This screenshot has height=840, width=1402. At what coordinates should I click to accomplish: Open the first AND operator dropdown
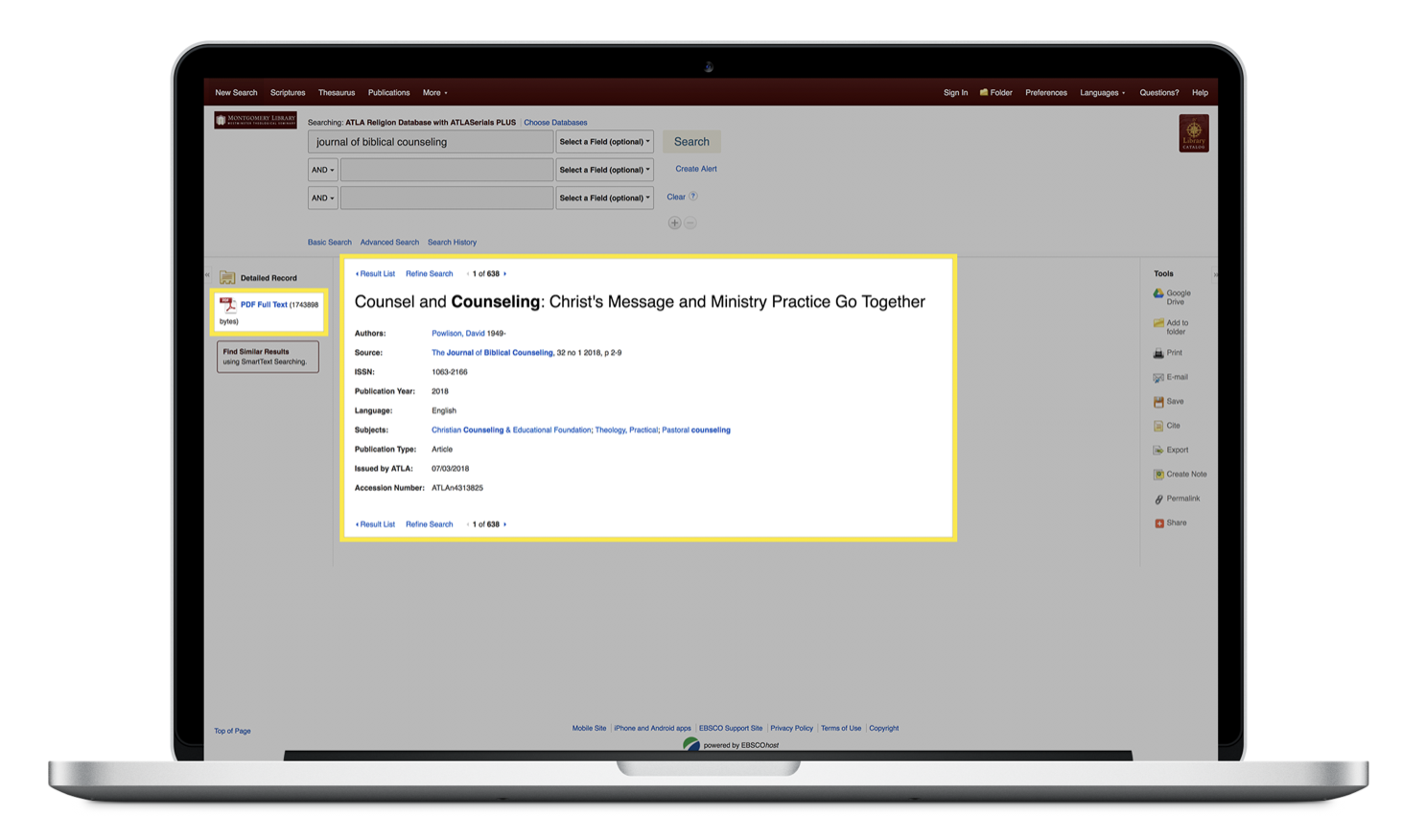322,170
